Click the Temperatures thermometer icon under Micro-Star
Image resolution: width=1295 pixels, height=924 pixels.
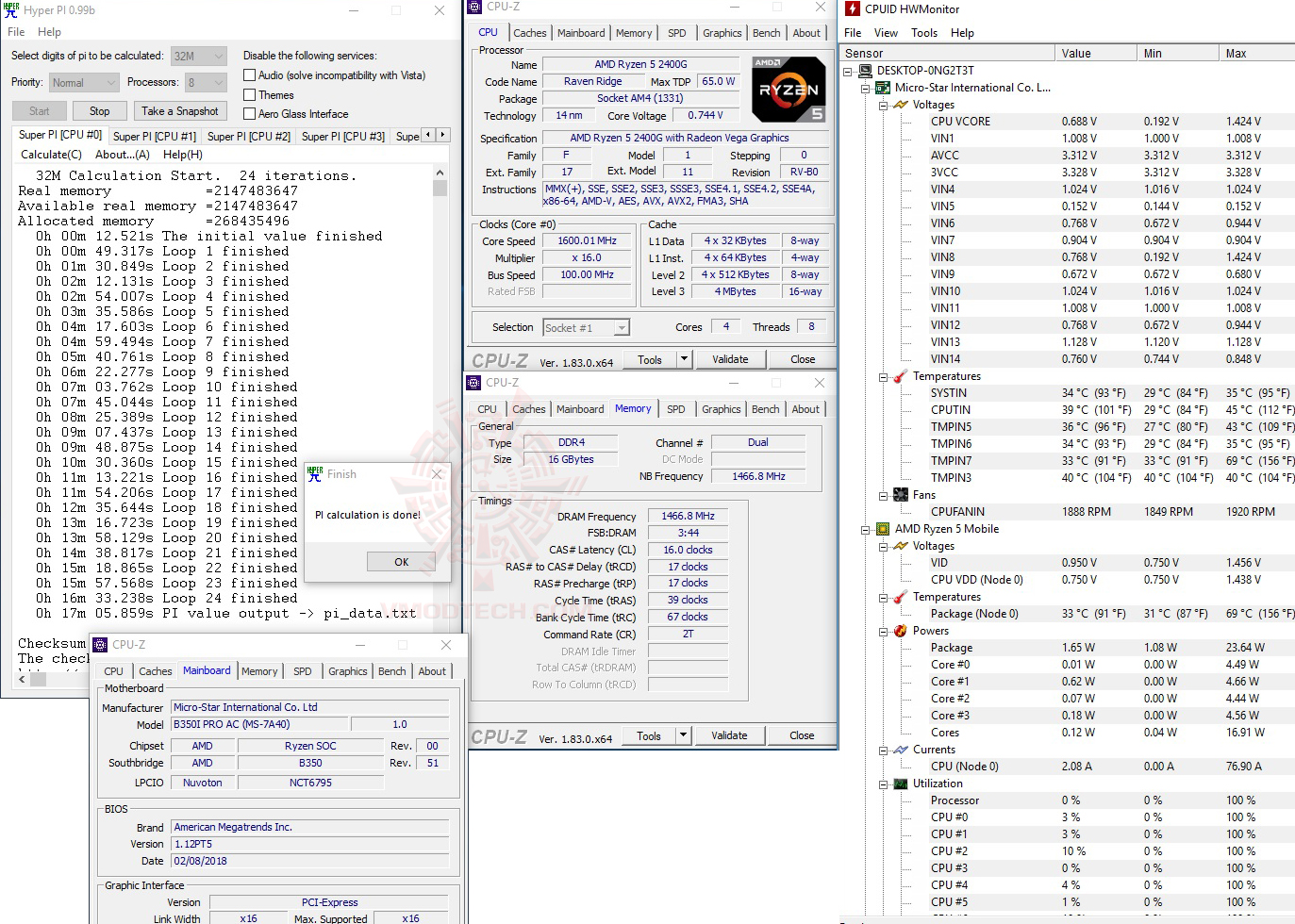point(901,376)
